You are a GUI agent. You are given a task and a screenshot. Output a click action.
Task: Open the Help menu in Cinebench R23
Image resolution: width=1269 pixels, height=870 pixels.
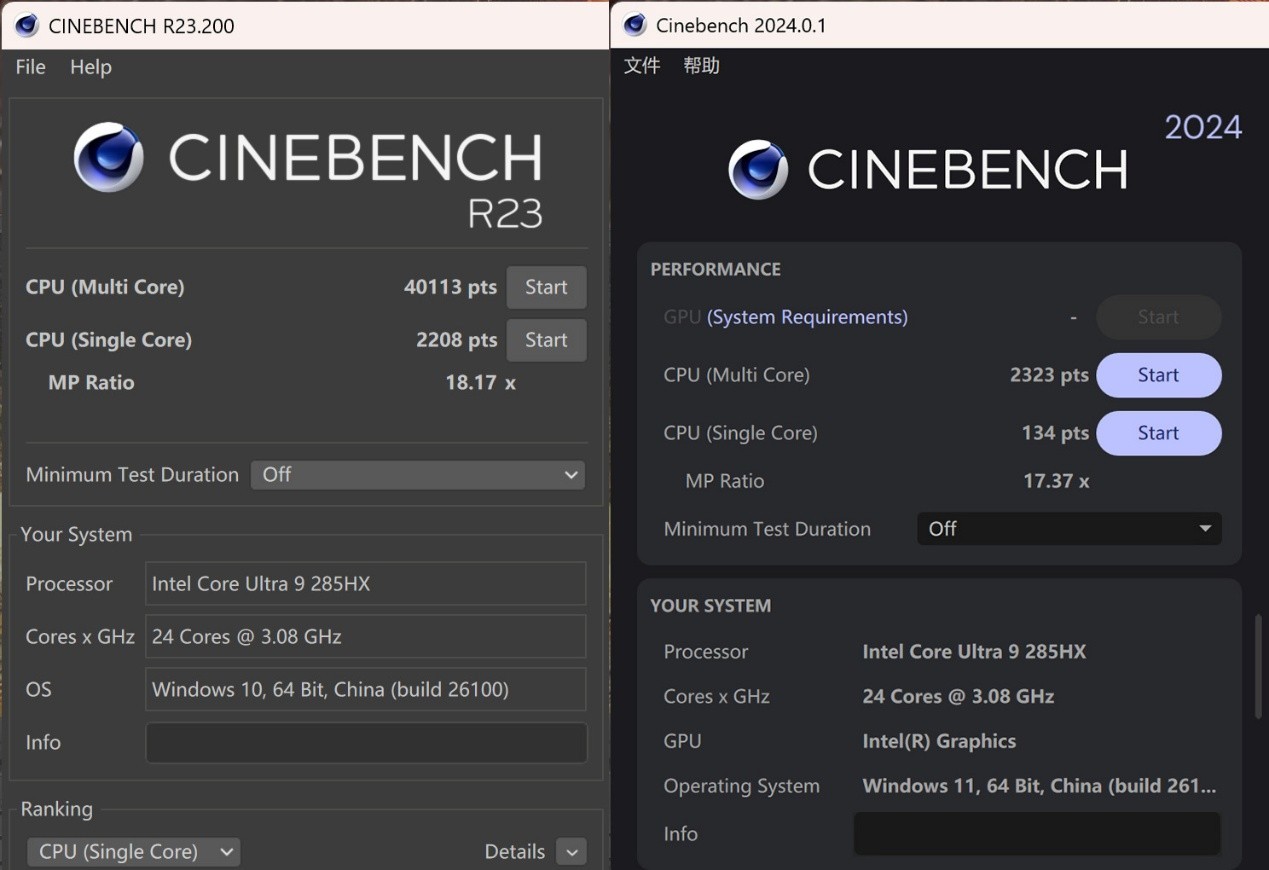click(90, 67)
